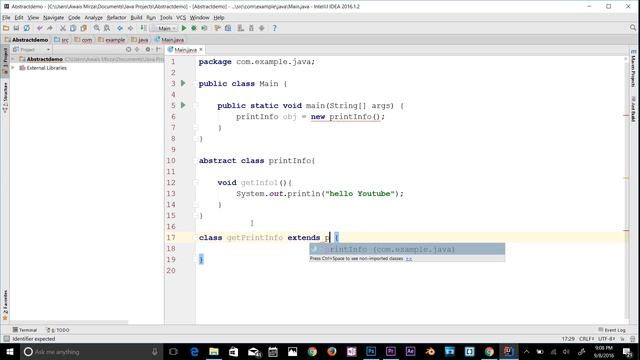Image resolution: width=640 pixels, height=360 pixels.
Task: Click the Replace toolbar icon
Action: click(107, 28)
